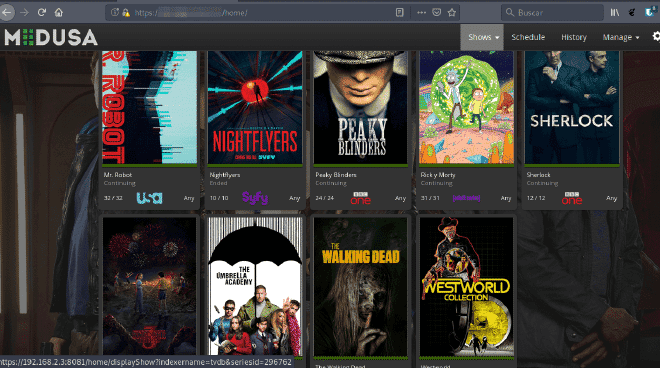This screenshot has height=368, width=660.
Task: Click Any quality label on Mr. Robot card
Action: [x=189, y=198]
